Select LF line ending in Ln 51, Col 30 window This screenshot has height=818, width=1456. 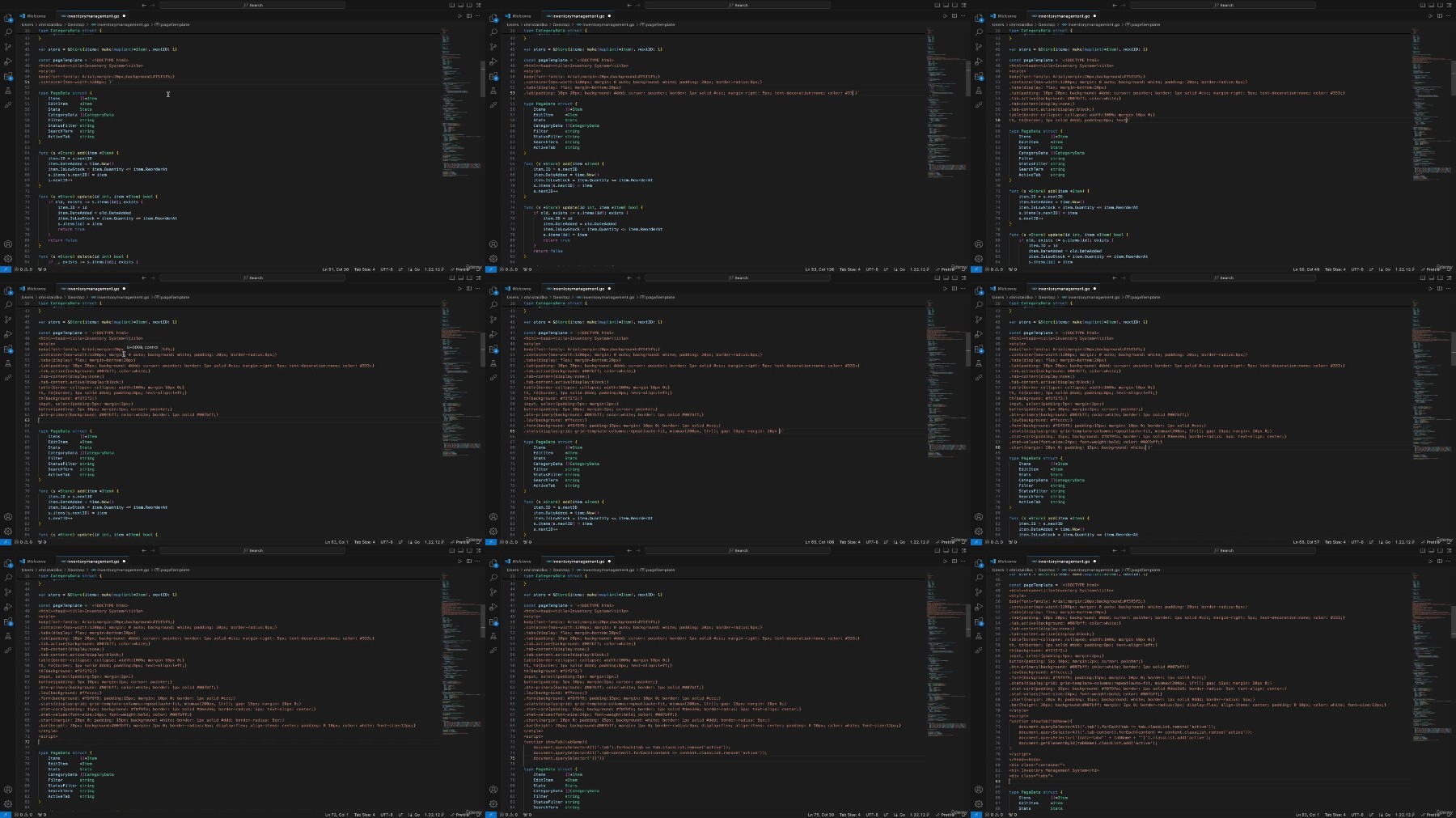(400, 269)
